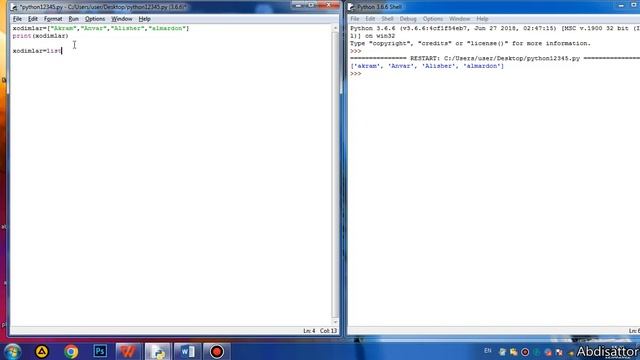This screenshot has height=360, width=640.
Task: Open the Options menu in Python Shell
Action: [433, 19]
